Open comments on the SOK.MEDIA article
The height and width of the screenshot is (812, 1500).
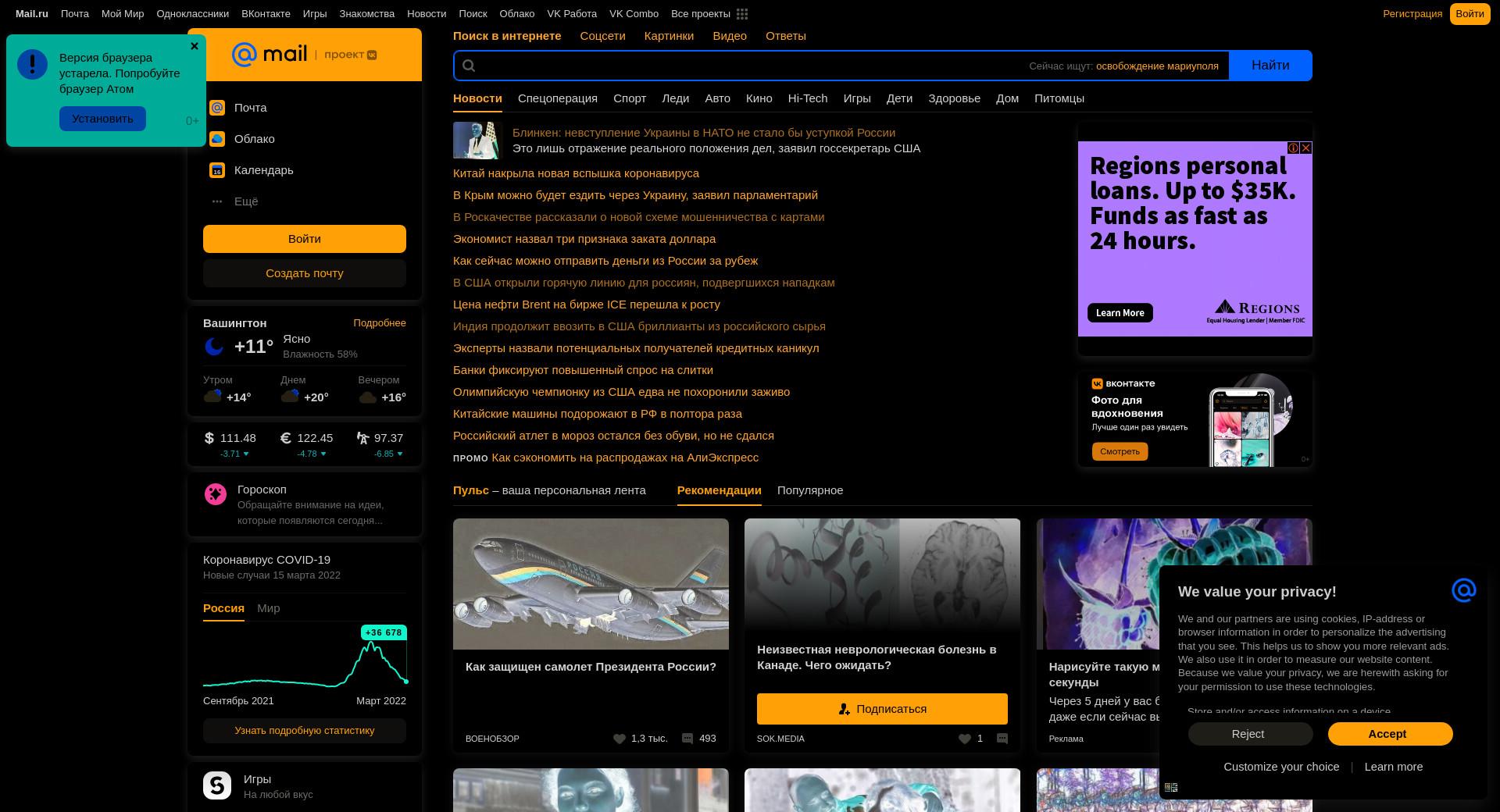tap(1002, 739)
